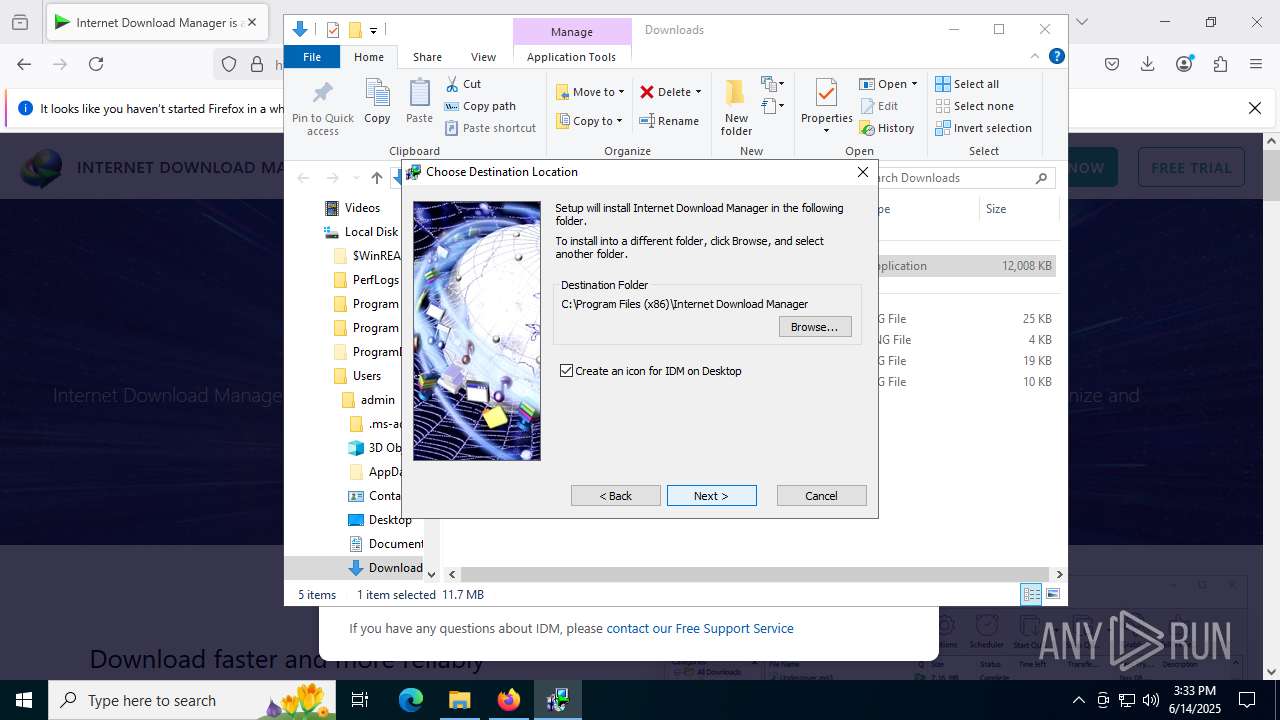Click the Copy icon in ribbon

377,102
